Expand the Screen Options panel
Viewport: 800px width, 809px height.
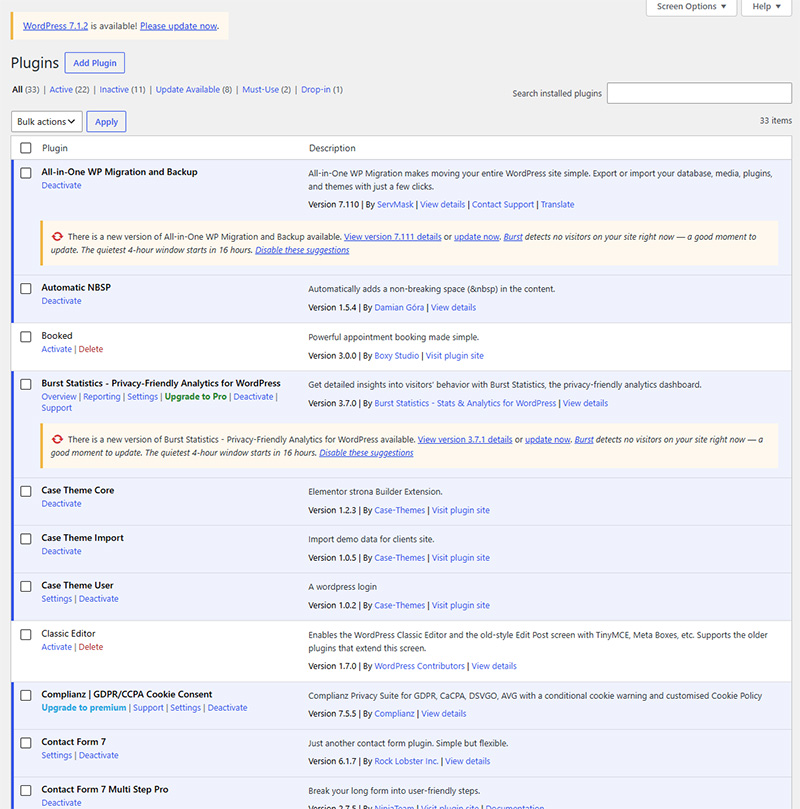point(691,7)
